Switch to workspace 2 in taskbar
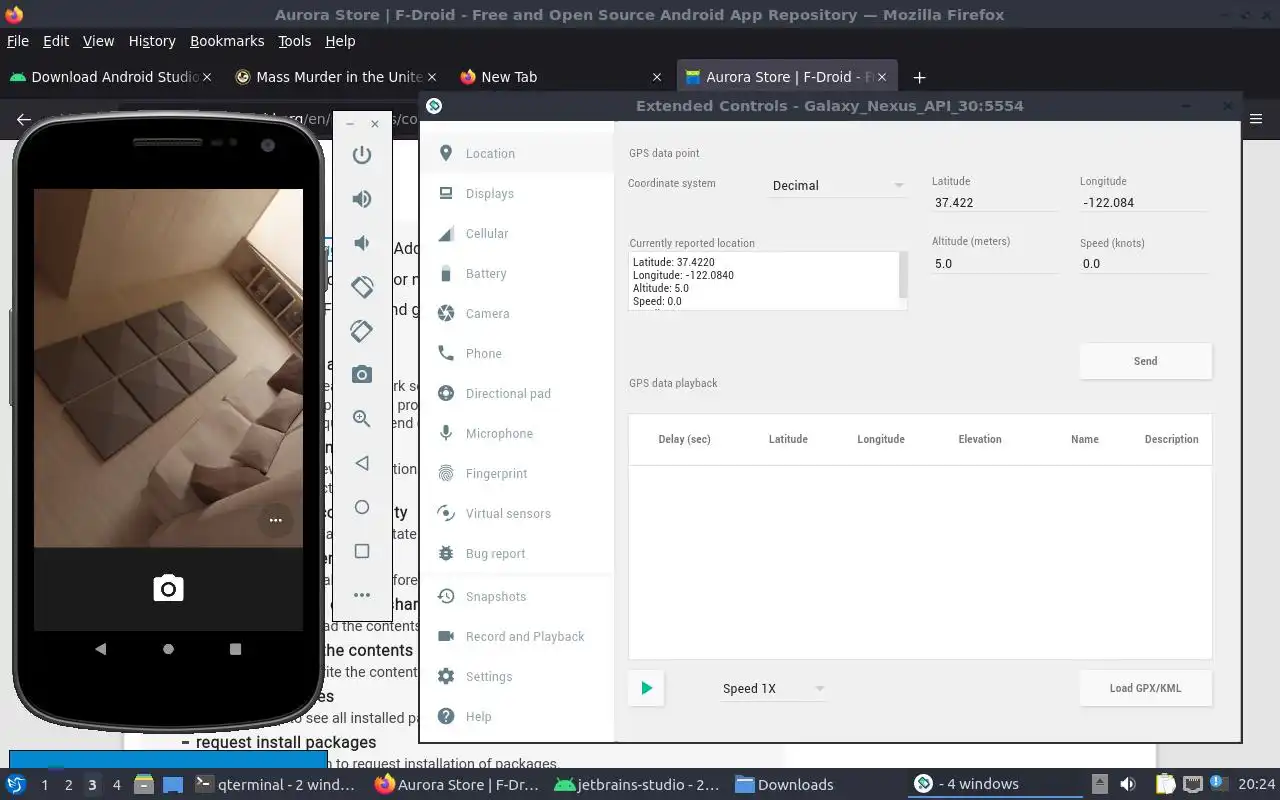 [68, 785]
